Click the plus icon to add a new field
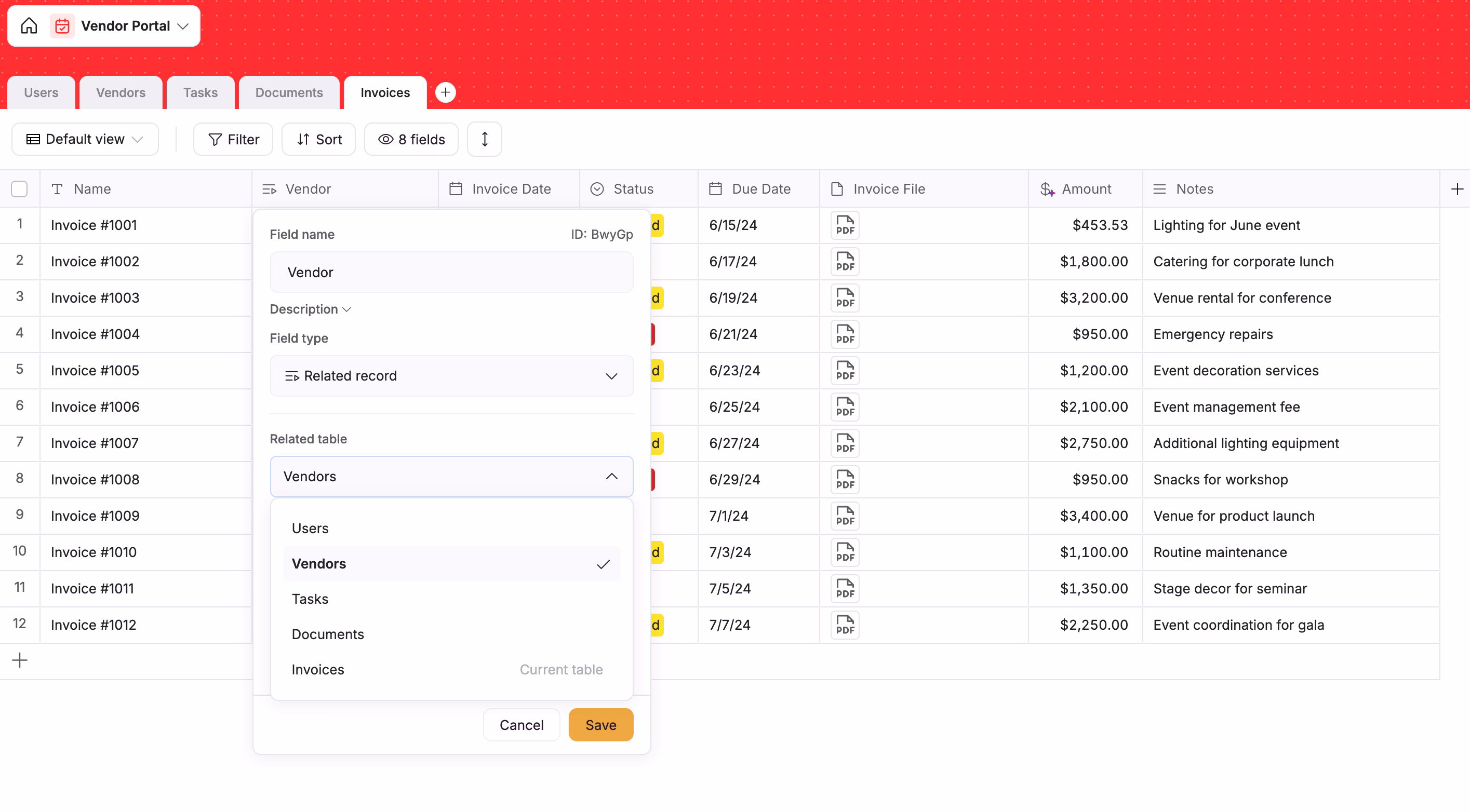This screenshot has height=812, width=1470. [x=1457, y=189]
